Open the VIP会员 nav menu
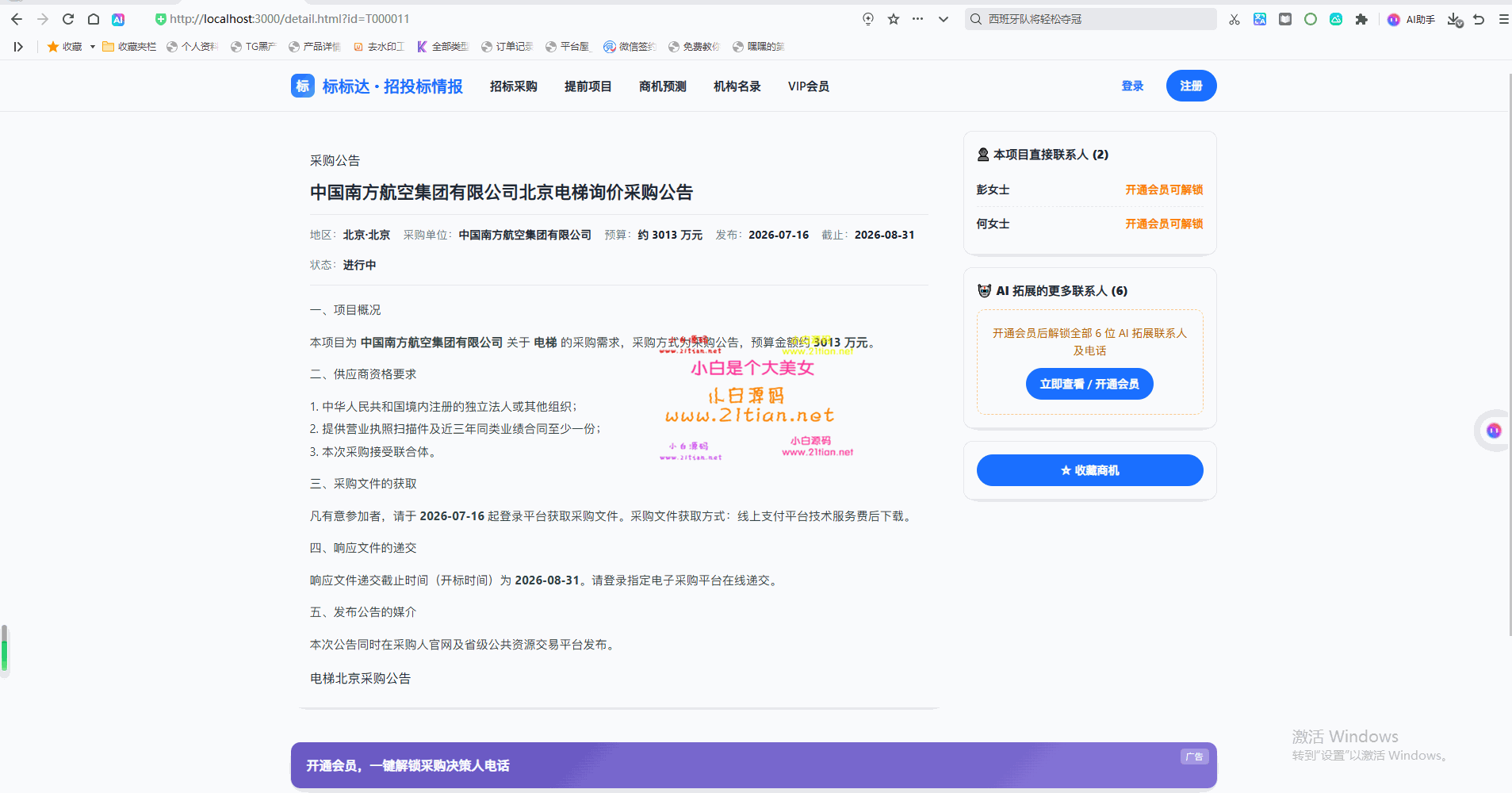This screenshot has height=793, width=1512. tap(809, 86)
